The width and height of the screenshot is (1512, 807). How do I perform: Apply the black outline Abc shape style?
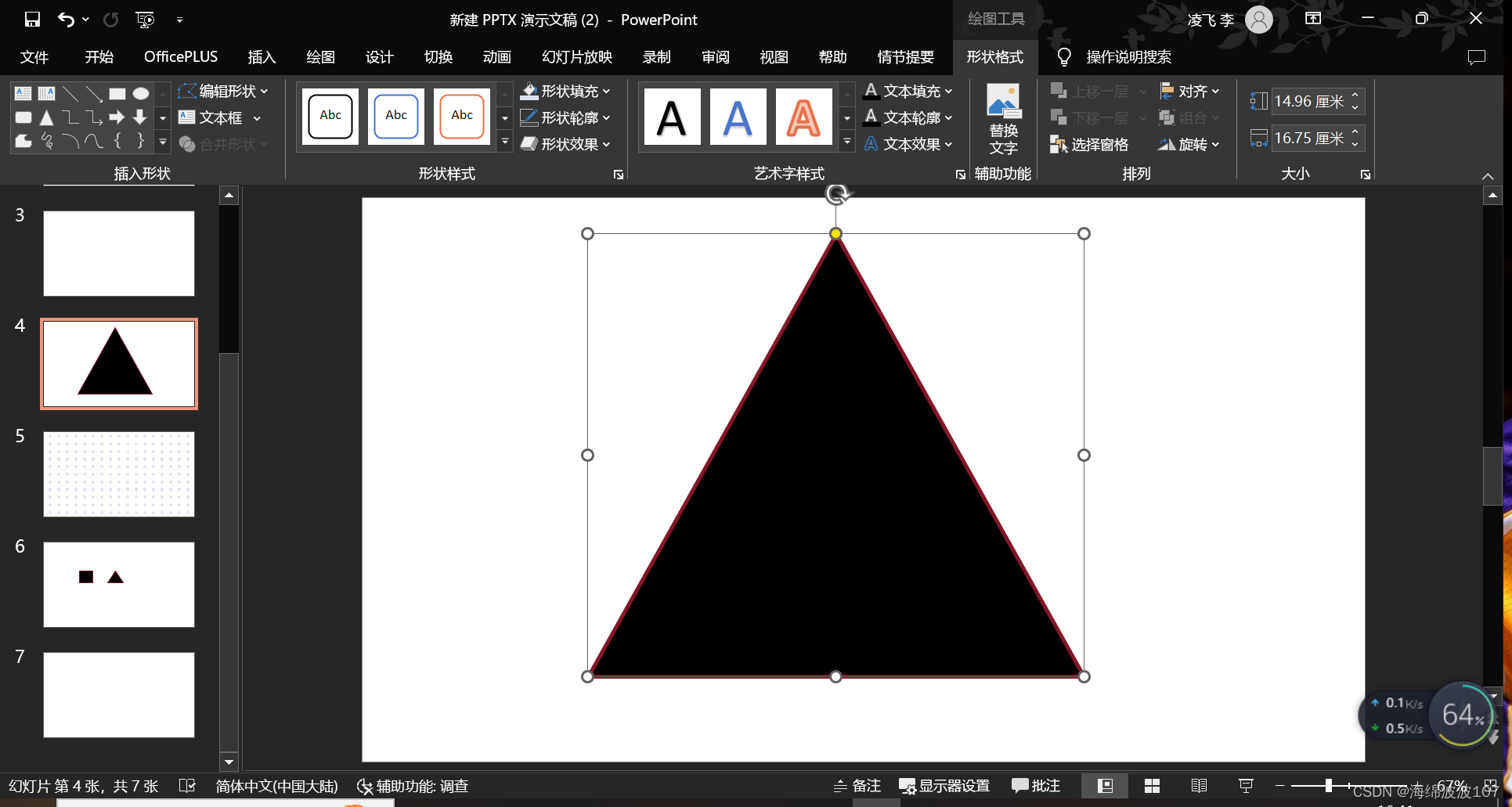point(330,116)
